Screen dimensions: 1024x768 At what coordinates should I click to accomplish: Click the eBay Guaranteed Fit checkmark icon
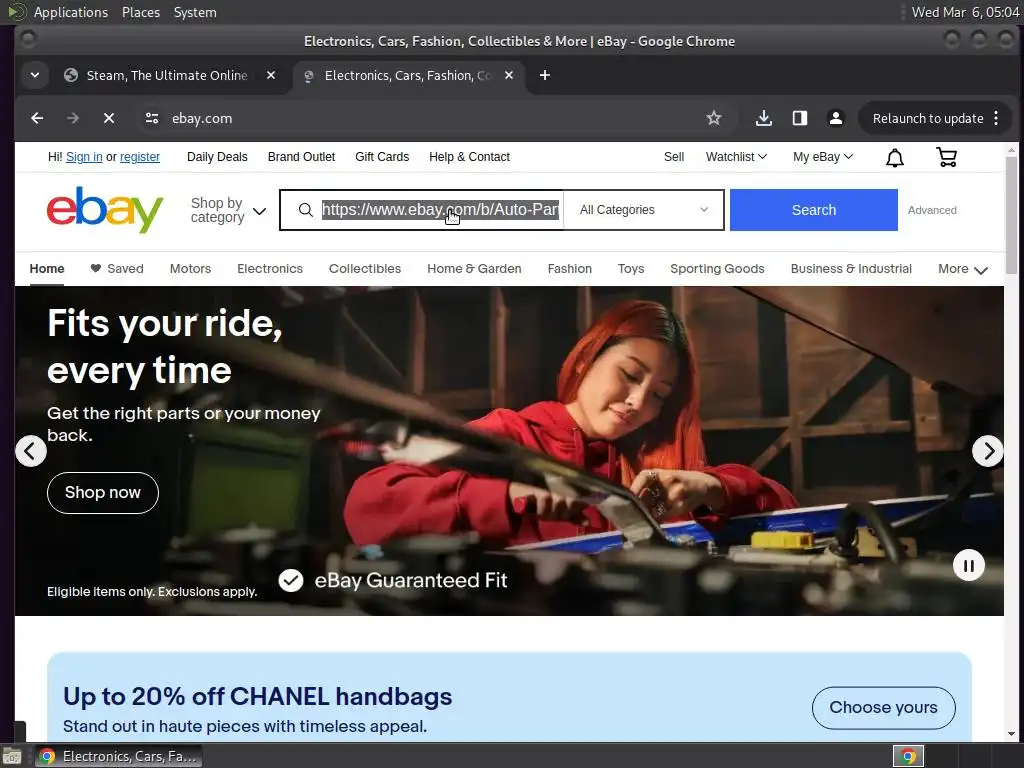[291, 580]
